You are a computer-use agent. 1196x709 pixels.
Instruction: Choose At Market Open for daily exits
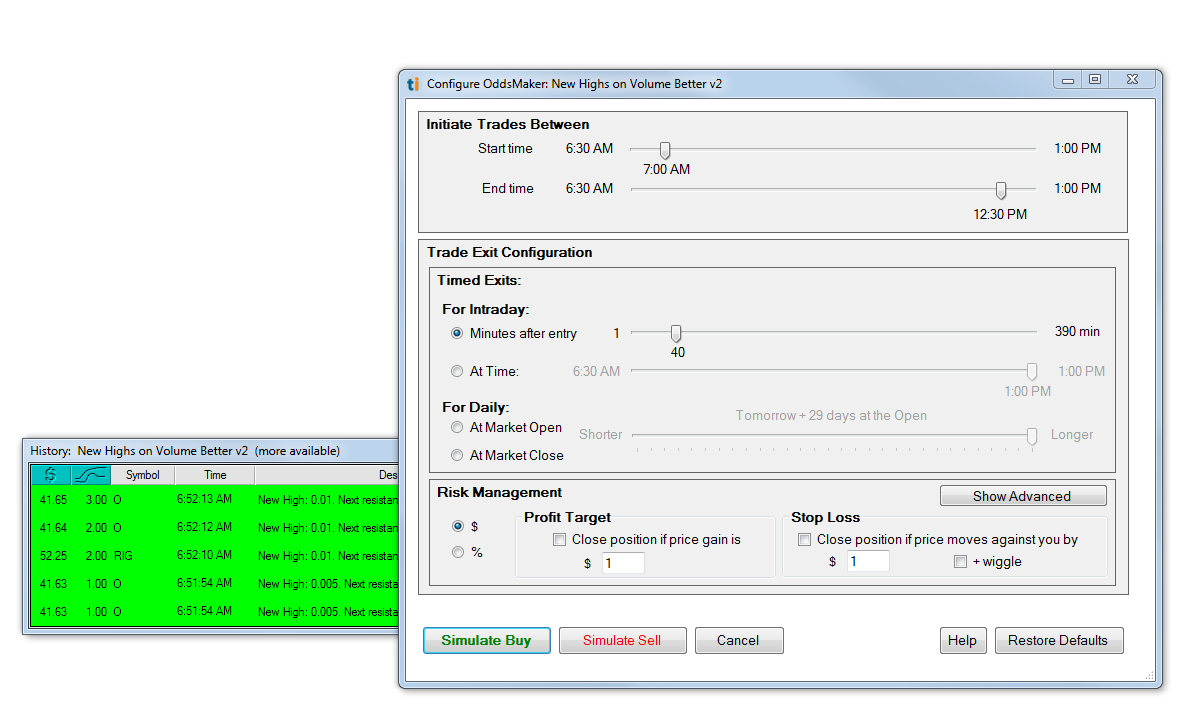[457, 428]
